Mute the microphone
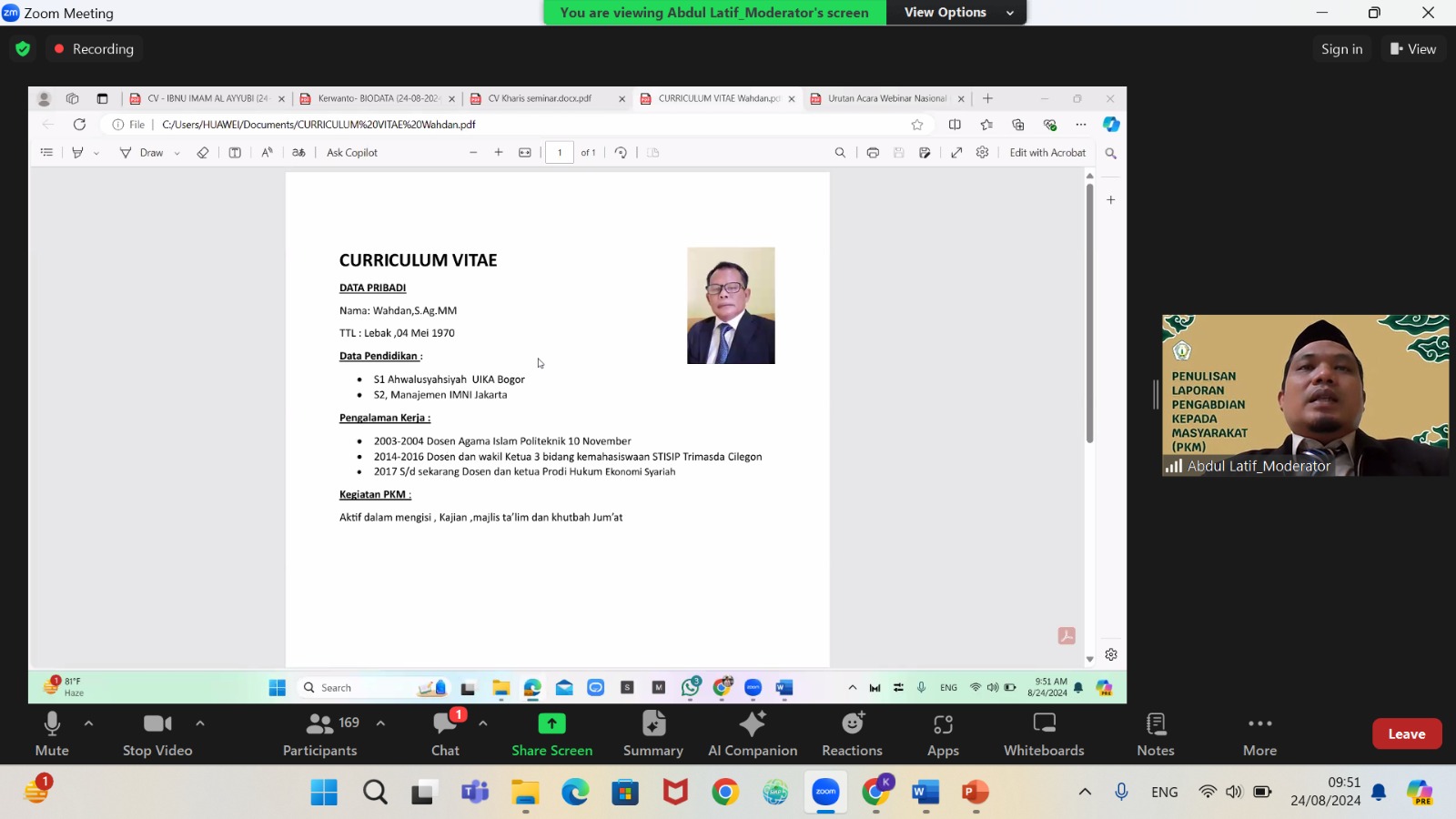Screen dimensions: 1456x819 (52, 733)
